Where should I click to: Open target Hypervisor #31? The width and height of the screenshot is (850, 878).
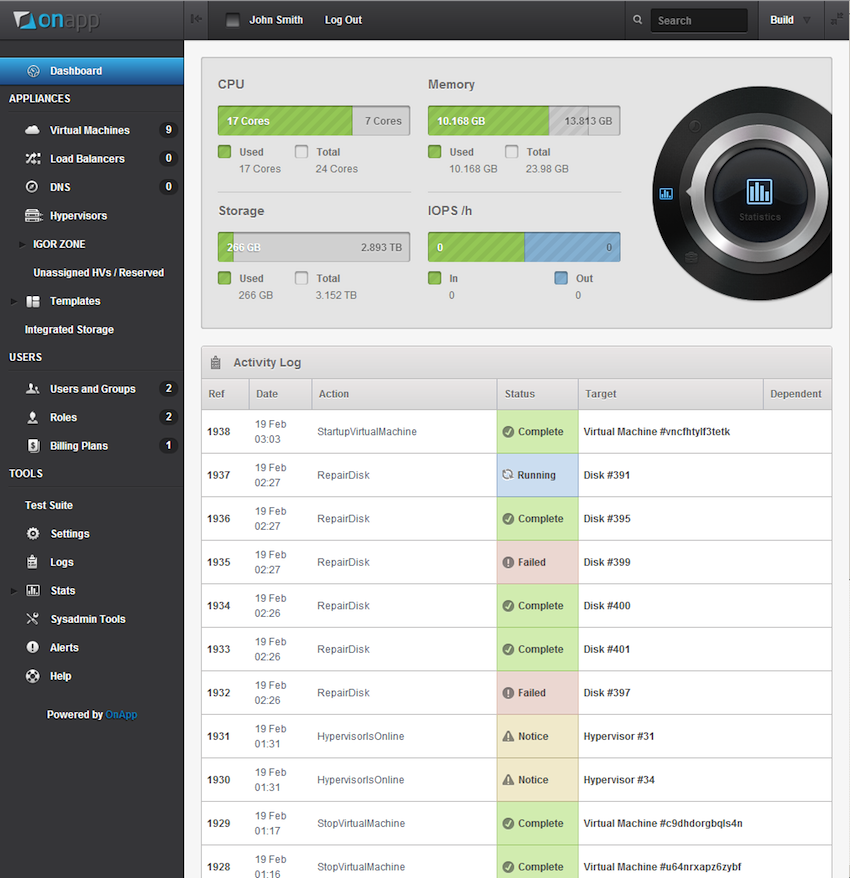pyautogui.click(x=619, y=736)
